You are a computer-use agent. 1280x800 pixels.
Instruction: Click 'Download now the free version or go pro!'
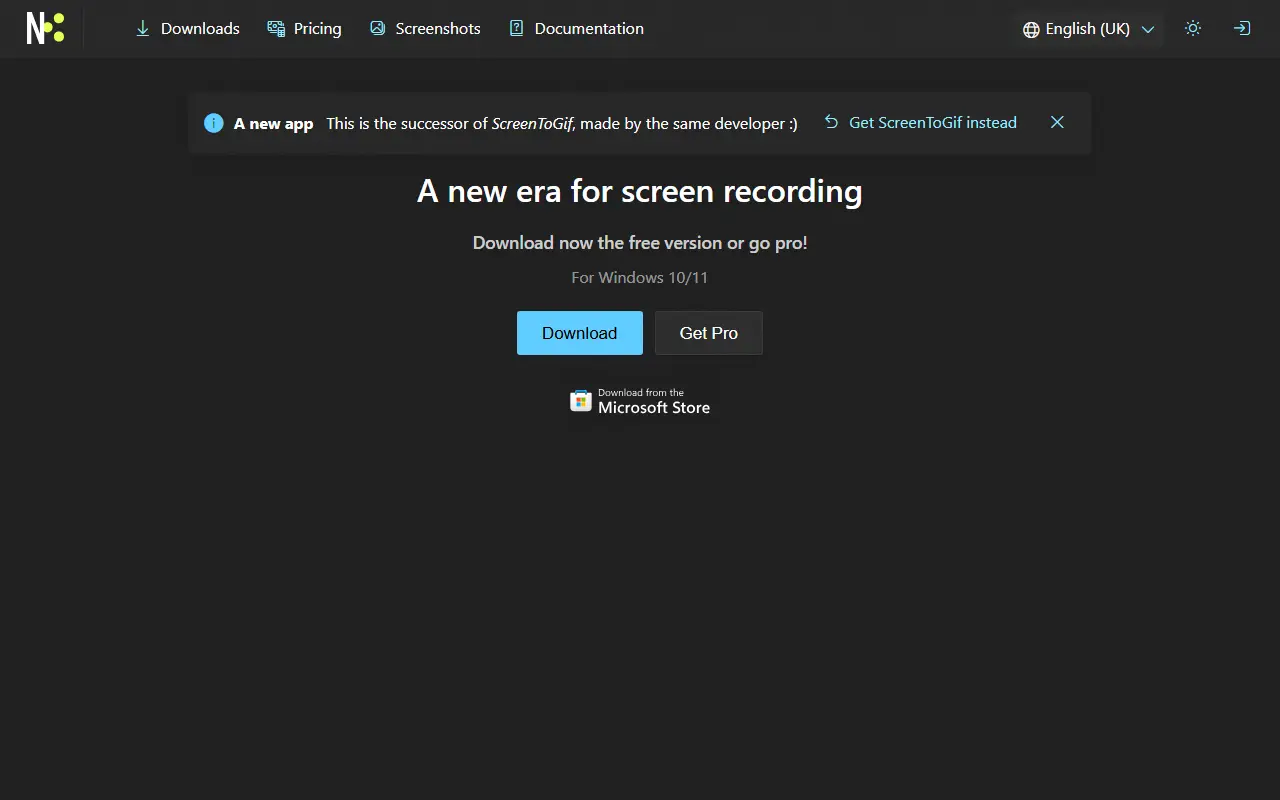click(x=640, y=242)
